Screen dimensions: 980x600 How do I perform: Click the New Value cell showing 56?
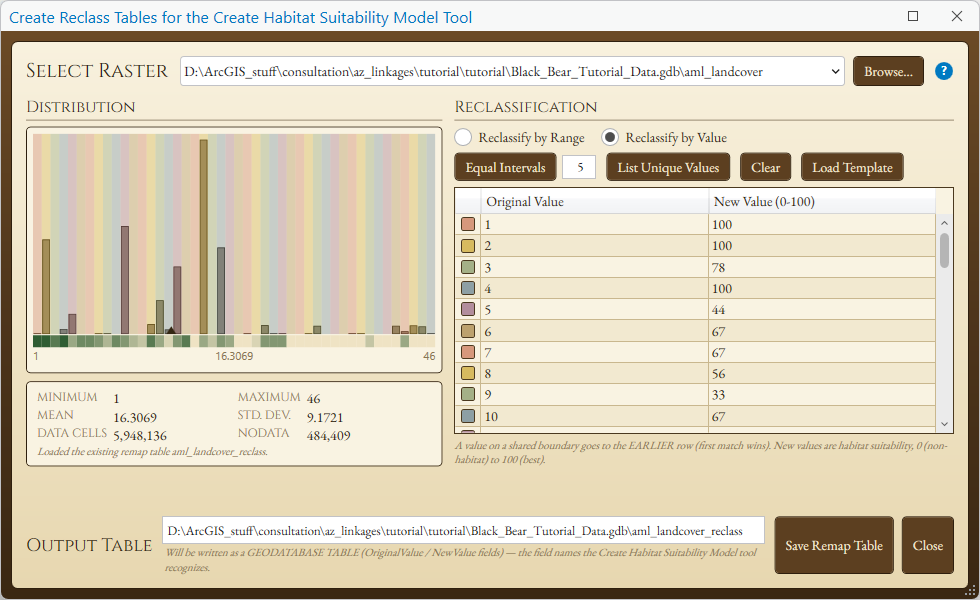click(822, 374)
